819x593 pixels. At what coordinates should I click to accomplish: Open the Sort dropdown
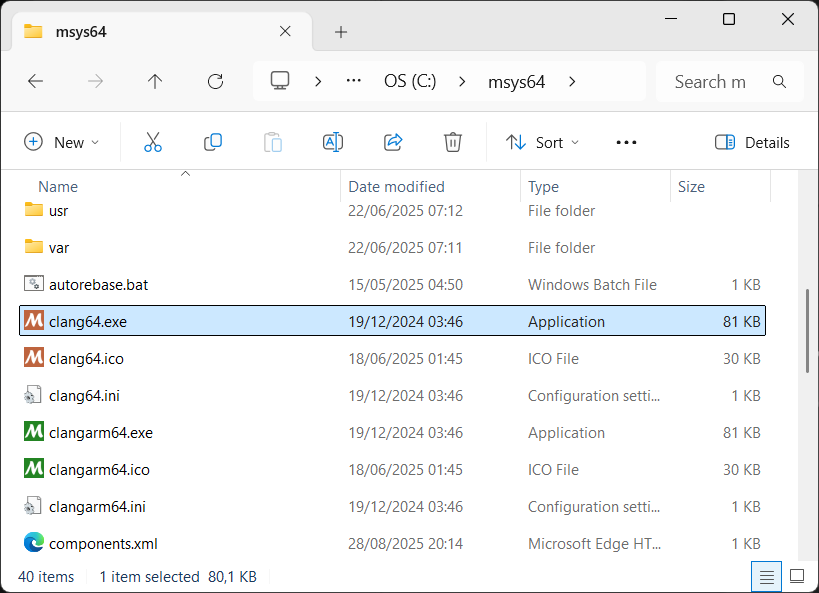pos(541,142)
